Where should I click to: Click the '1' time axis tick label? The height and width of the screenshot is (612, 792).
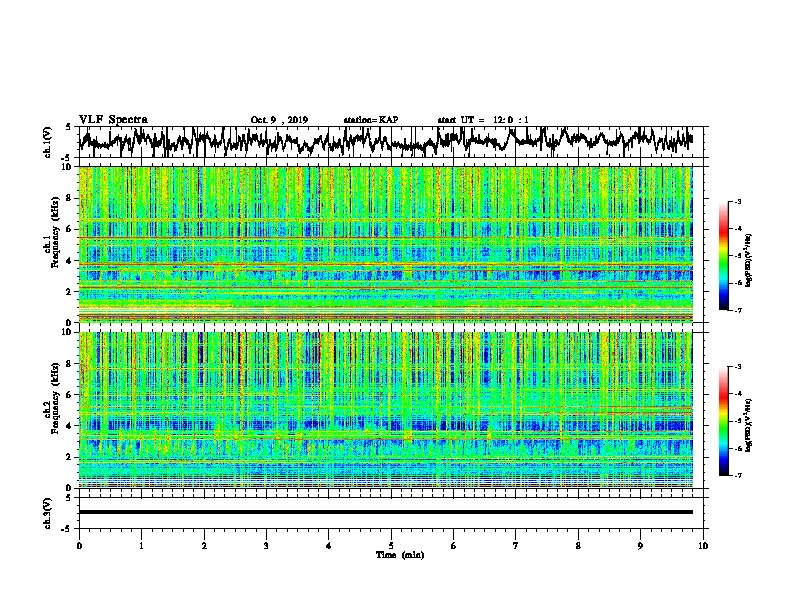(x=141, y=546)
